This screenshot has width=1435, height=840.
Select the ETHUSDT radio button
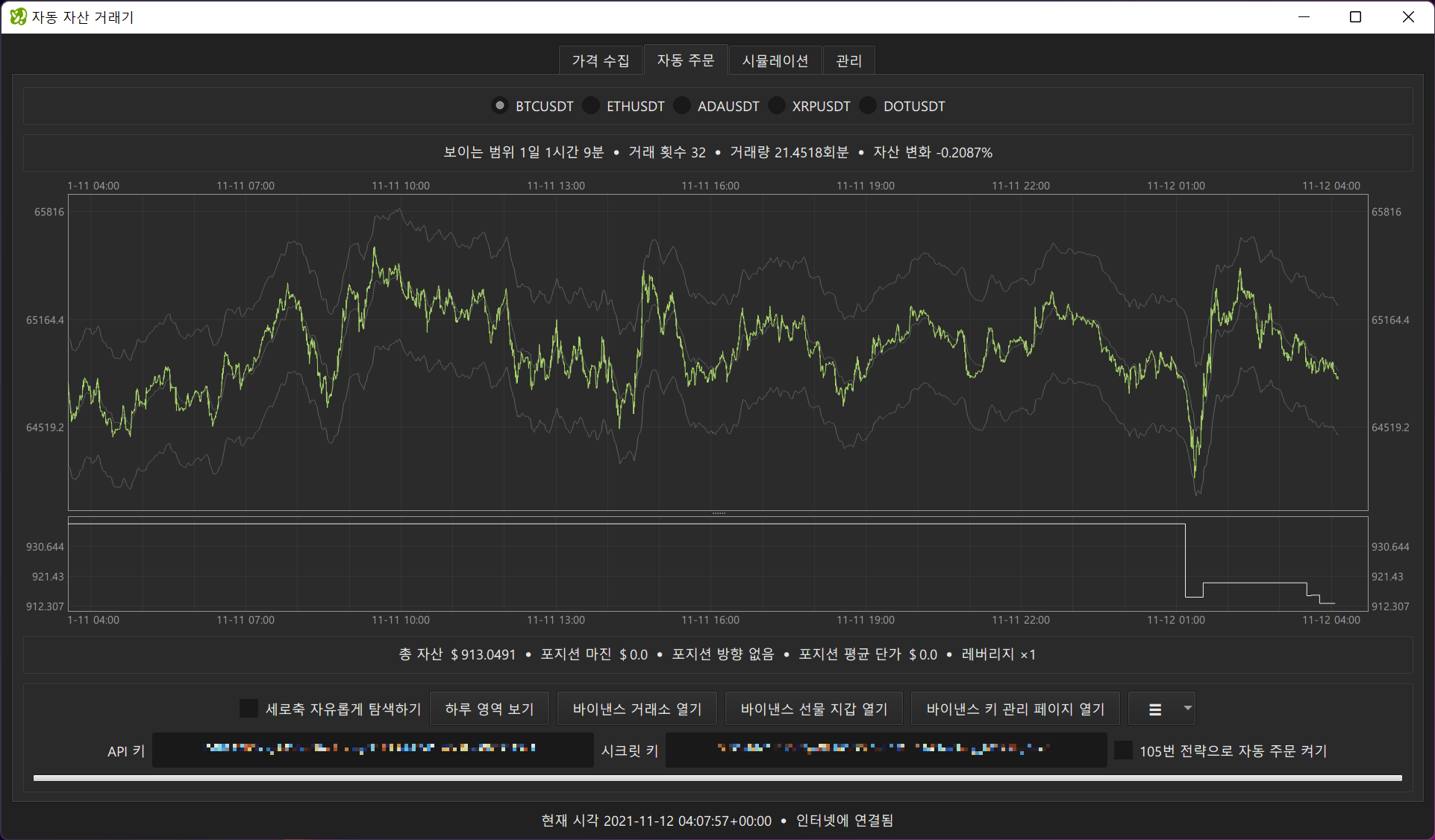coord(591,106)
